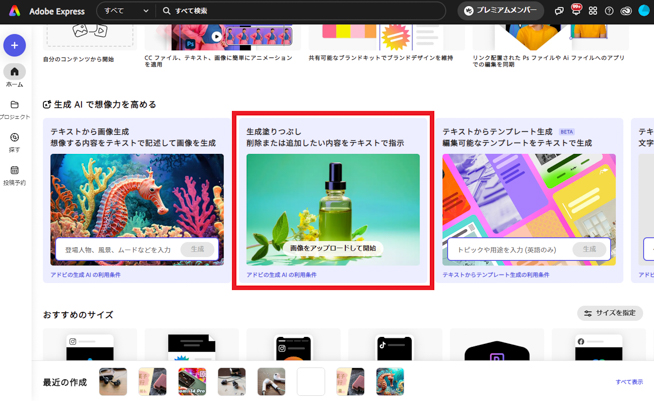The width and height of the screenshot is (654, 401).
Task: Open プロジェクト folder icon in sidebar
Action: [14, 109]
